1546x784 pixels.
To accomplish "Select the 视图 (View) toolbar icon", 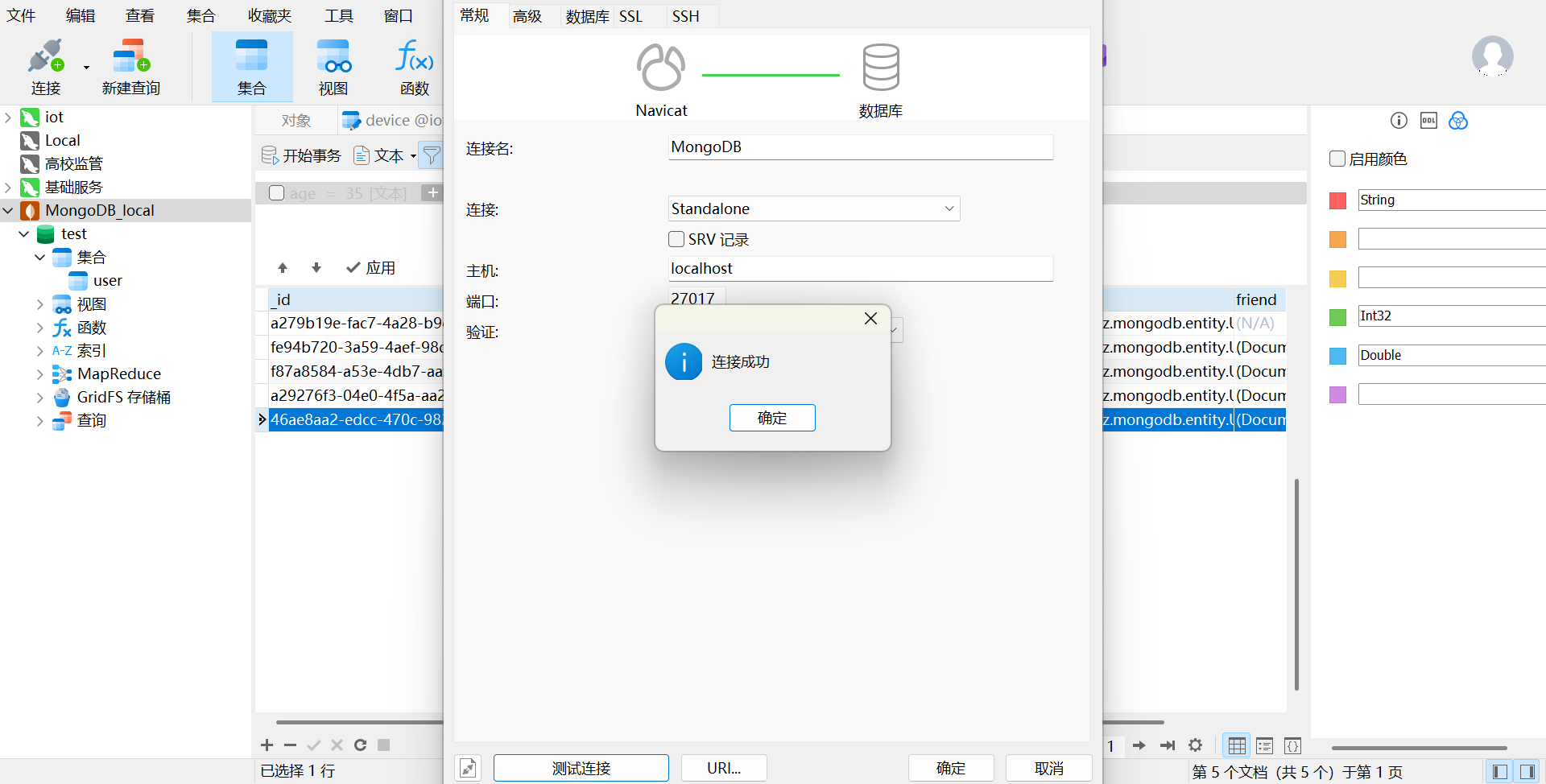I will [333, 66].
